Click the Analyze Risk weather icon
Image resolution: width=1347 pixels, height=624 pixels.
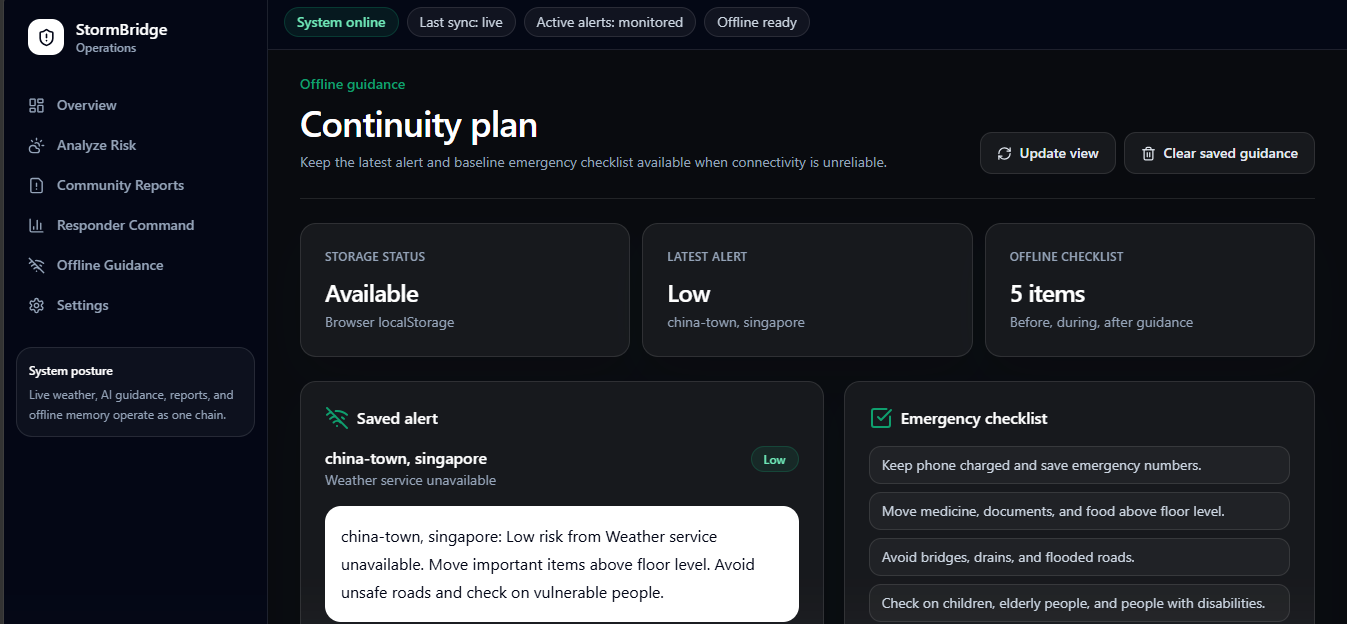(x=37, y=145)
